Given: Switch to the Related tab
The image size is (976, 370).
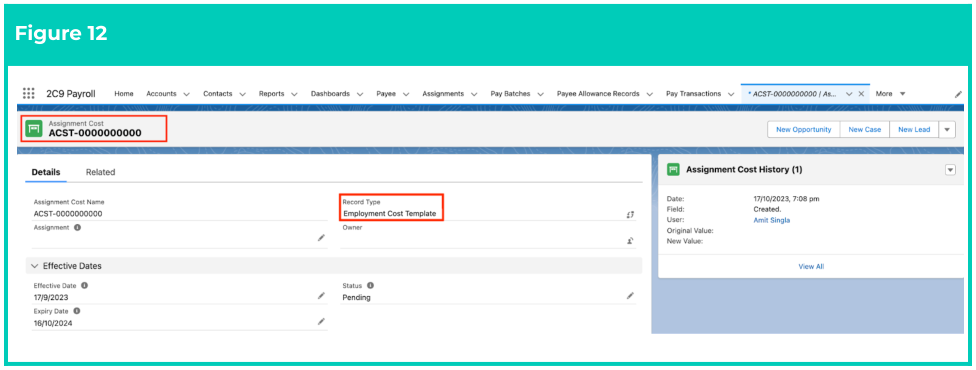Looking at the screenshot, I should pyautogui.click(x=100, y=172).
